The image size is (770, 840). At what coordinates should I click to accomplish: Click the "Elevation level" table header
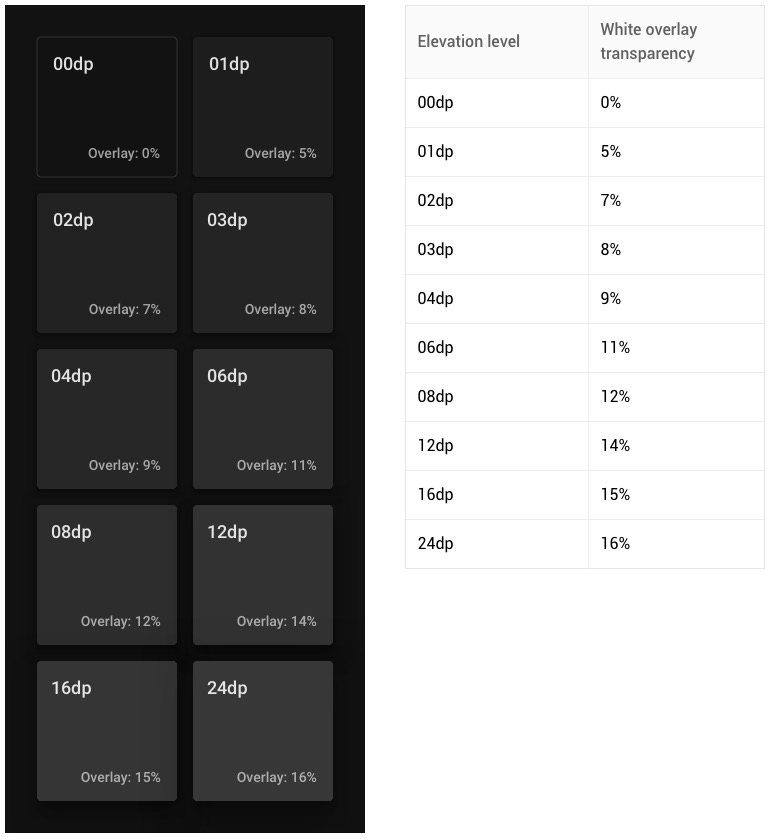click(x=469, y=42)
